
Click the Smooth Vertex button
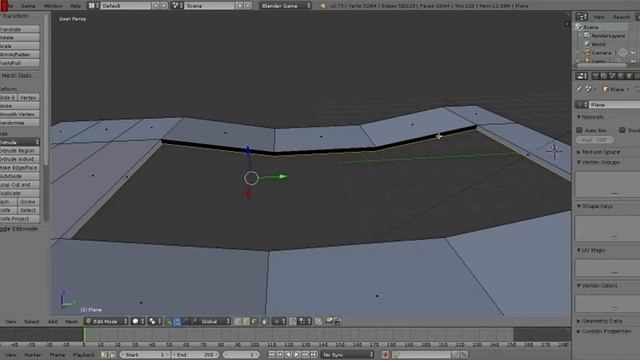[x=19, y=114]
